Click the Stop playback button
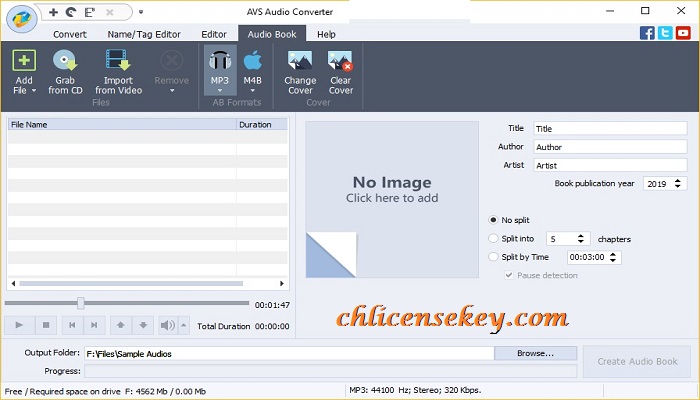 [x=46, y=325]
